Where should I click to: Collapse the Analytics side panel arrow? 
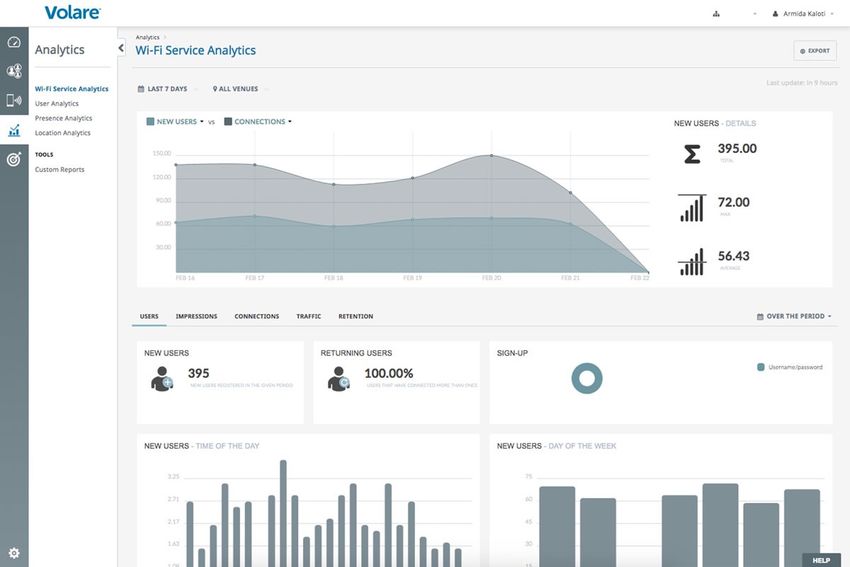point(121,48)
